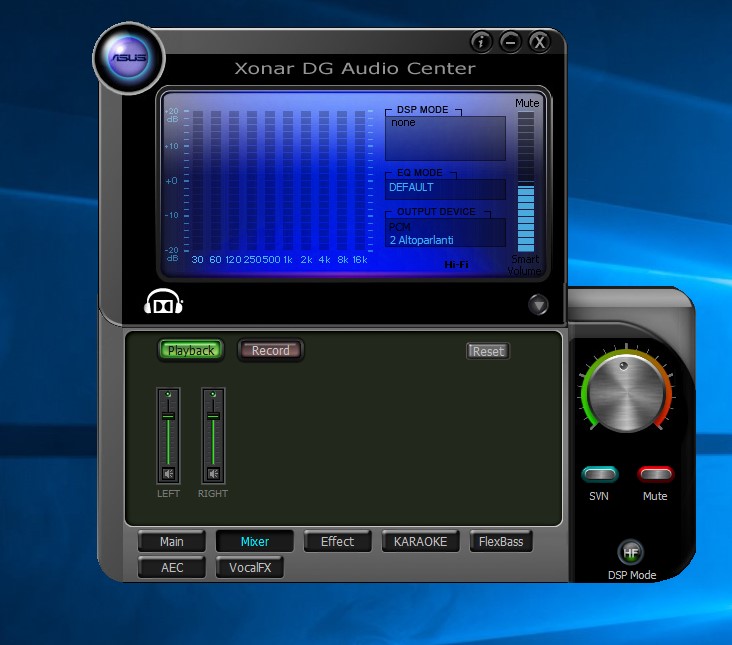Click the master volume knob
Screen dimensions: 732x645
pos(626,394)
